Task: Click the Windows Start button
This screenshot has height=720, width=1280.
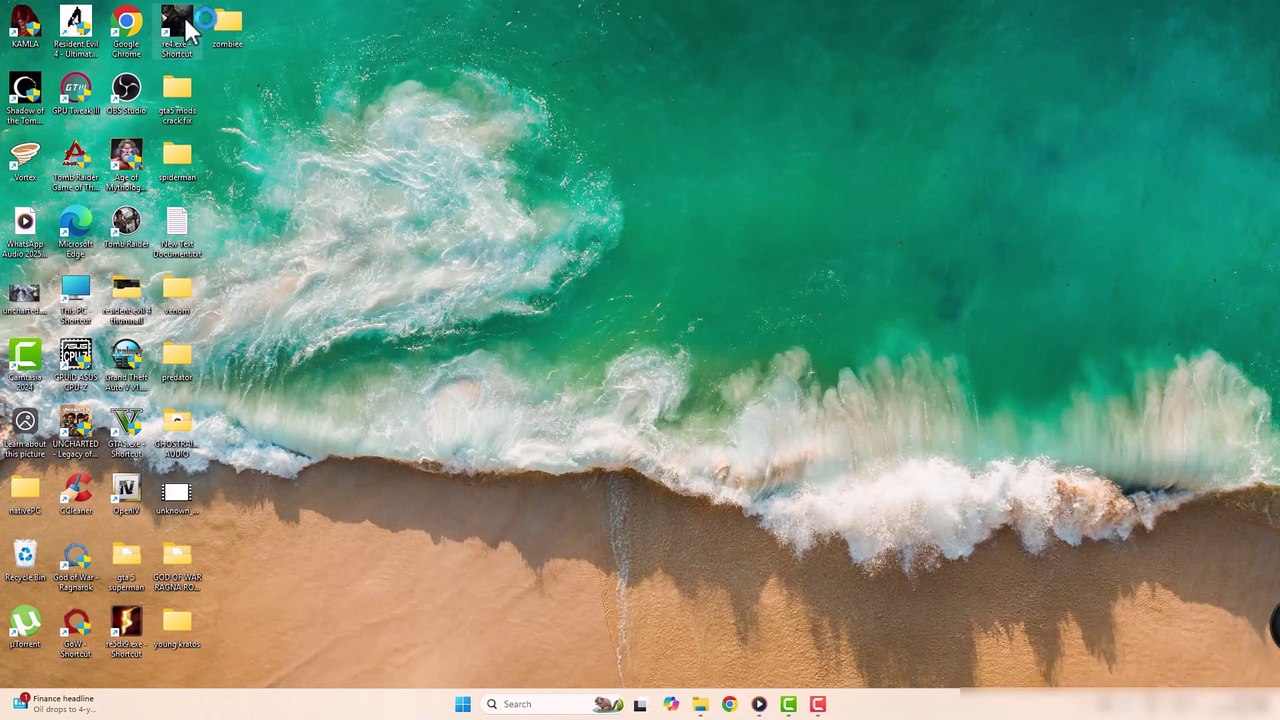Action: 462,704
